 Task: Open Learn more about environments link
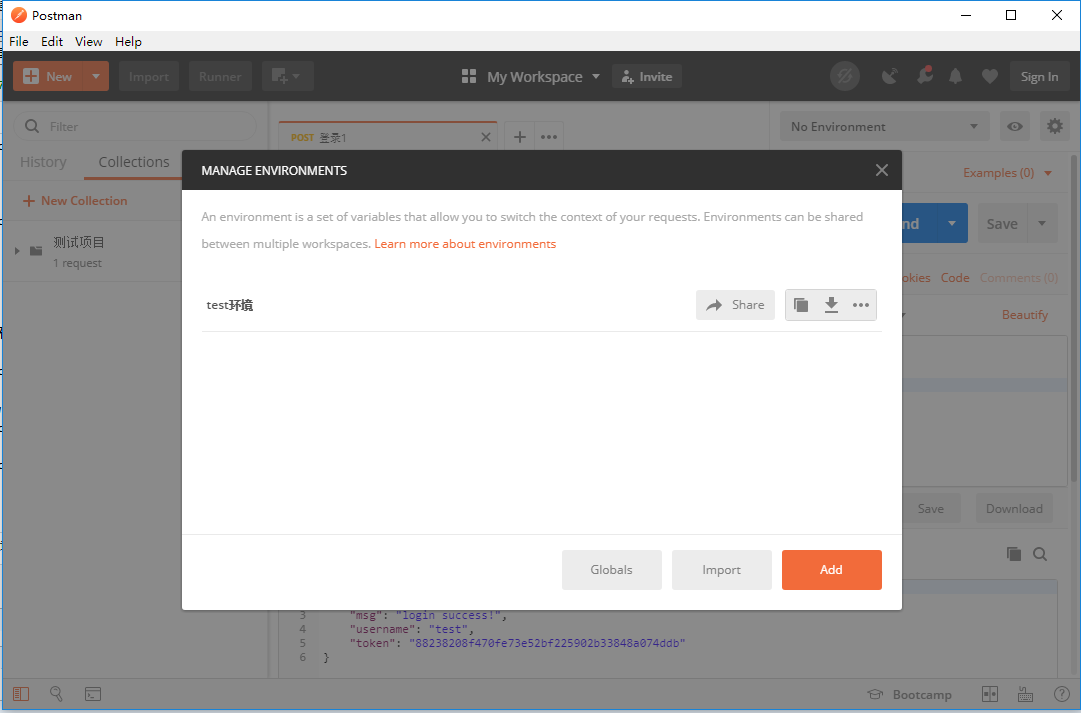465,244
